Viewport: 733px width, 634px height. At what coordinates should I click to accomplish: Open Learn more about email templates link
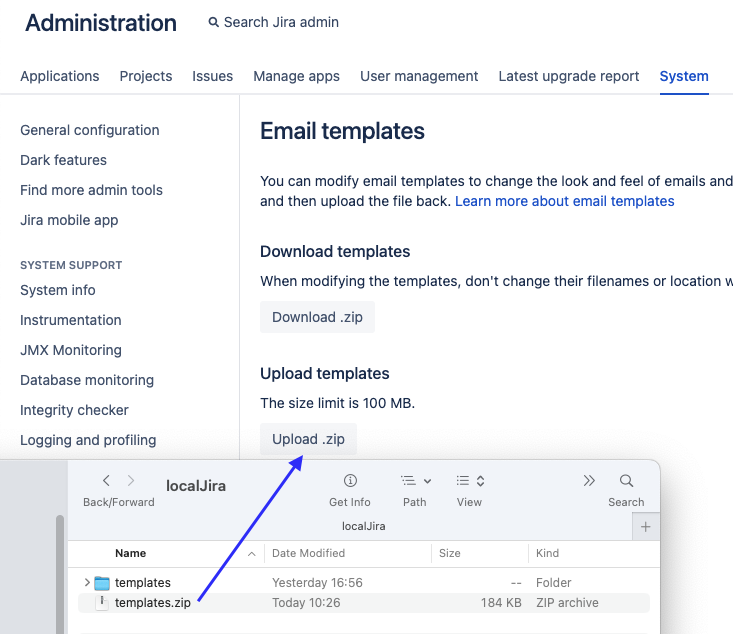pyautogui.click(x=565, y=201)
